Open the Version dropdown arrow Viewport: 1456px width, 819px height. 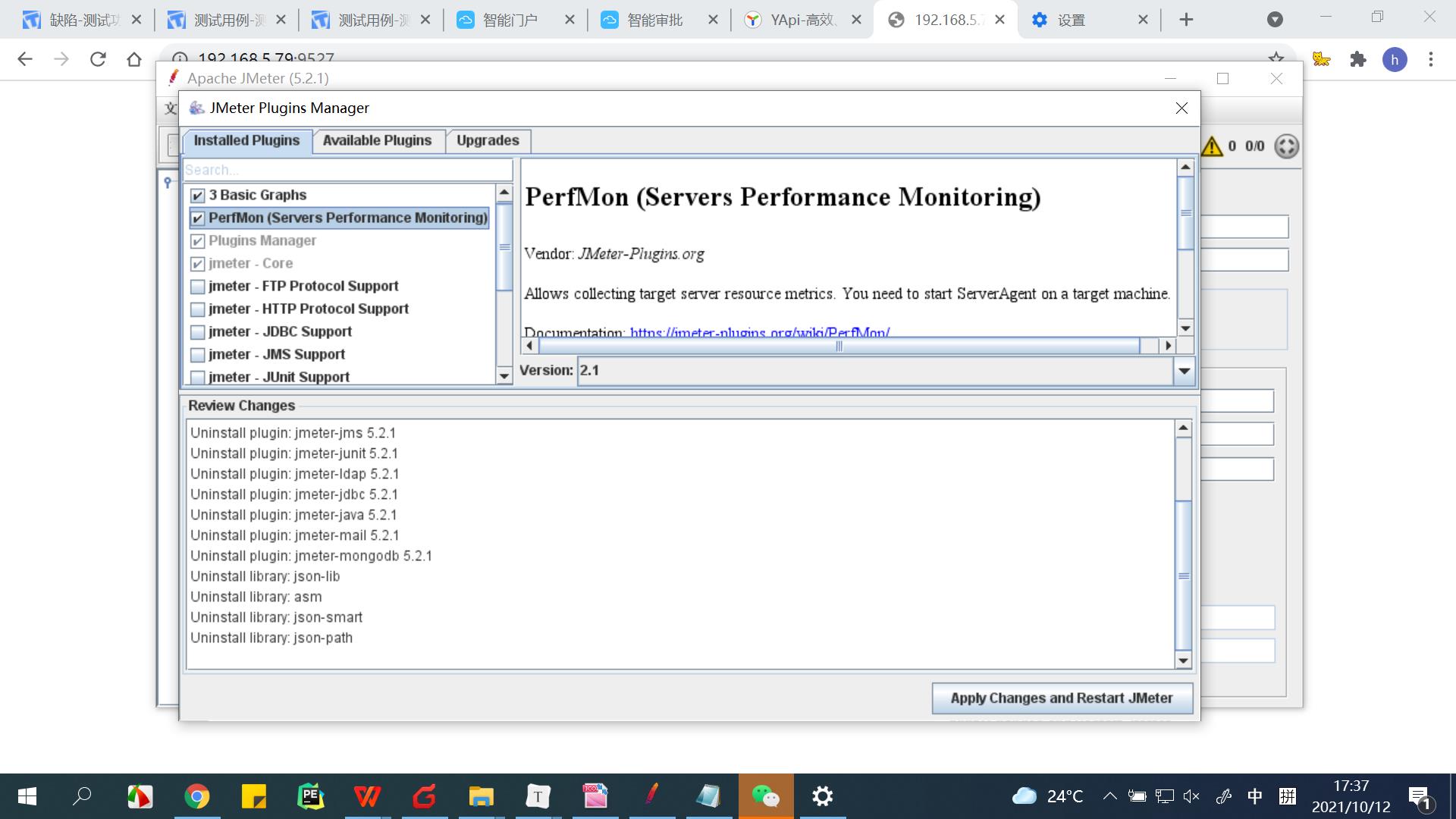[1184, 371]
